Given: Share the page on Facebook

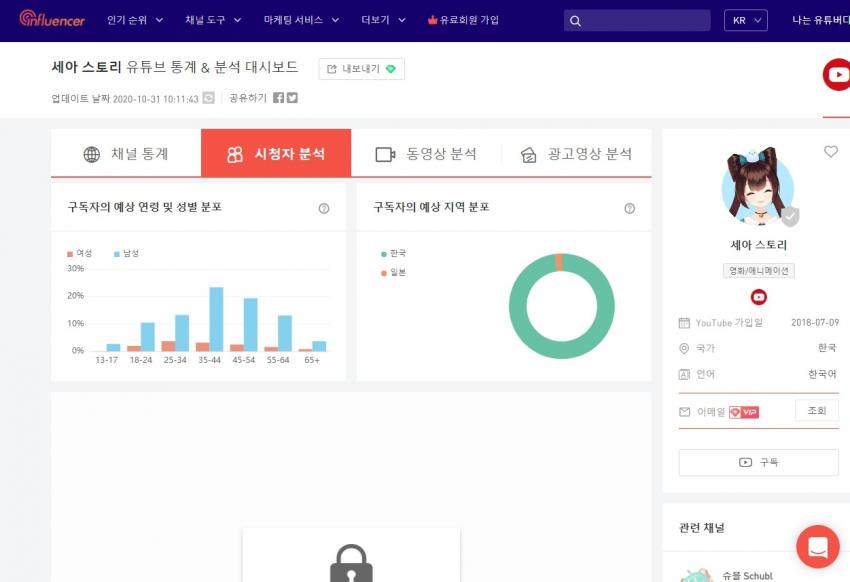Looking at the screenshot, I should (278, 98).
